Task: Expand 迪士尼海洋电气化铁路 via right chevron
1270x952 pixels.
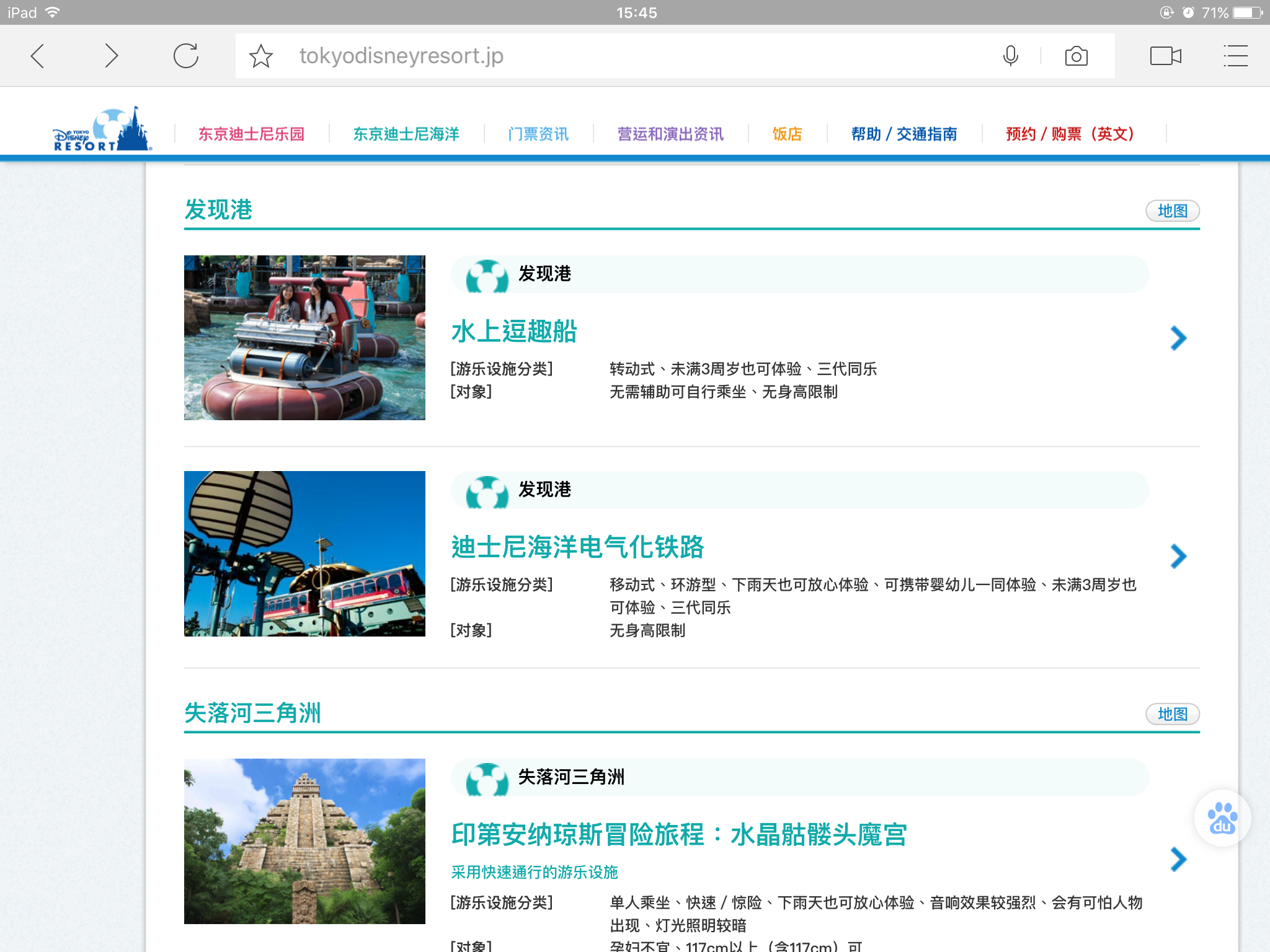Action: (x=1178, y=557)
